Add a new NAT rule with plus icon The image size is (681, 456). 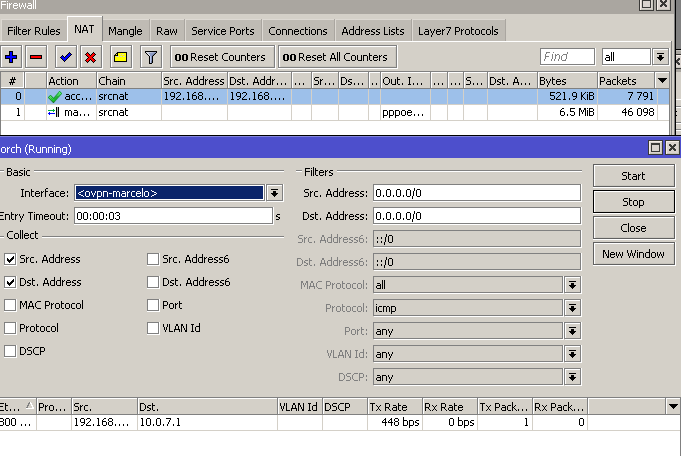click(11, 57)
